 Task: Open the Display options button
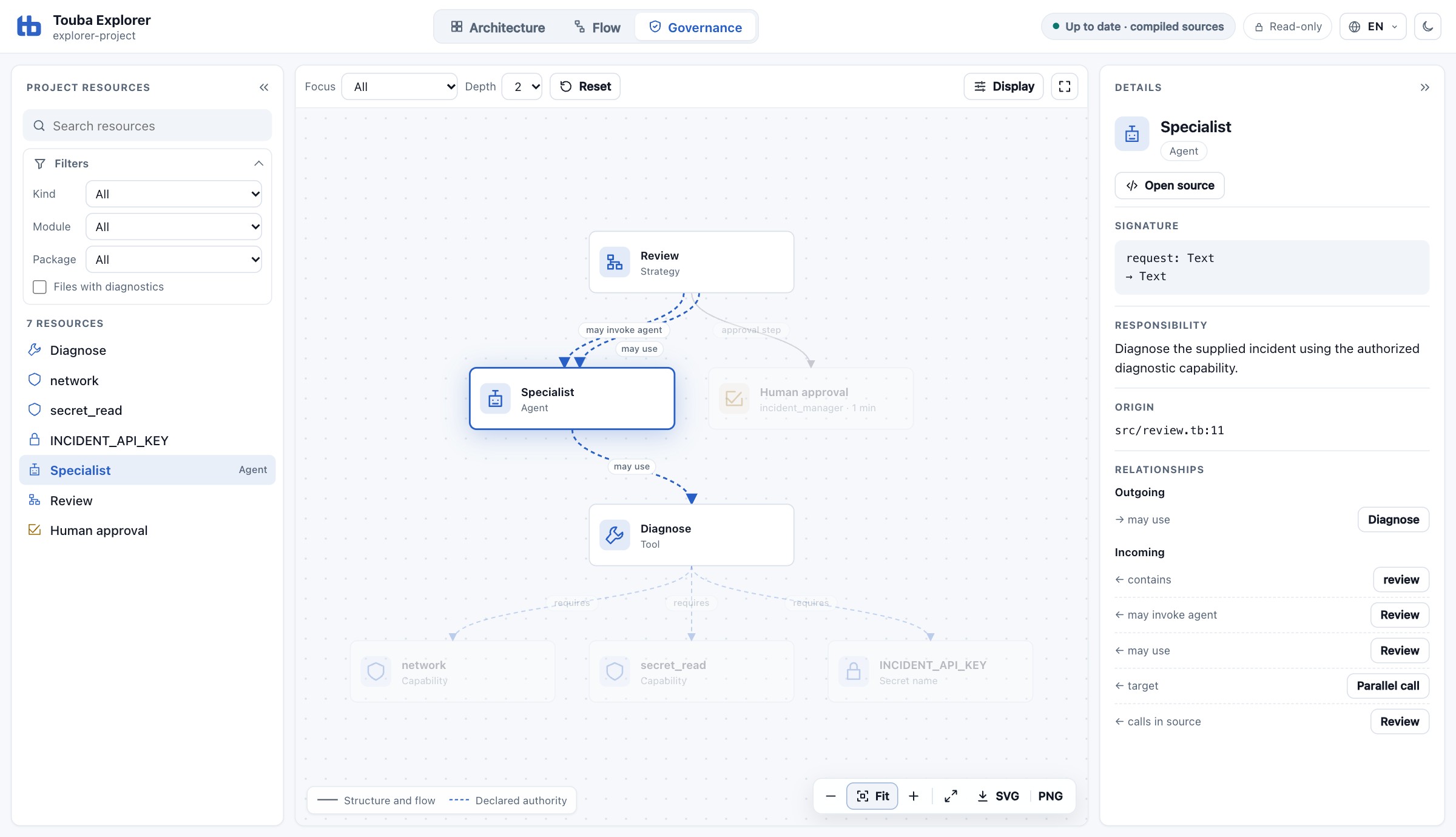[x=1003, y=86]
